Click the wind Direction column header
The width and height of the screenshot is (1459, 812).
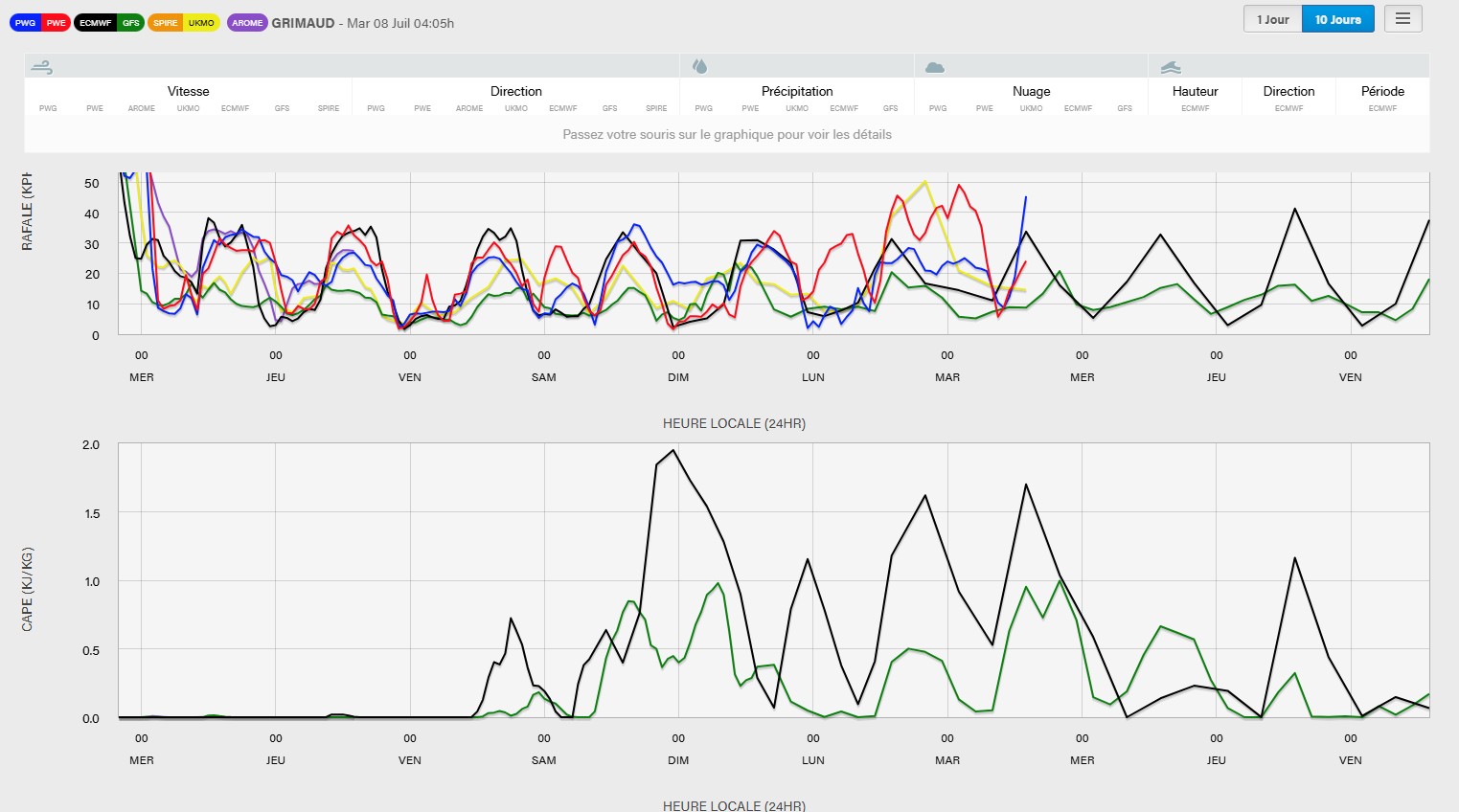click(516, 91)
